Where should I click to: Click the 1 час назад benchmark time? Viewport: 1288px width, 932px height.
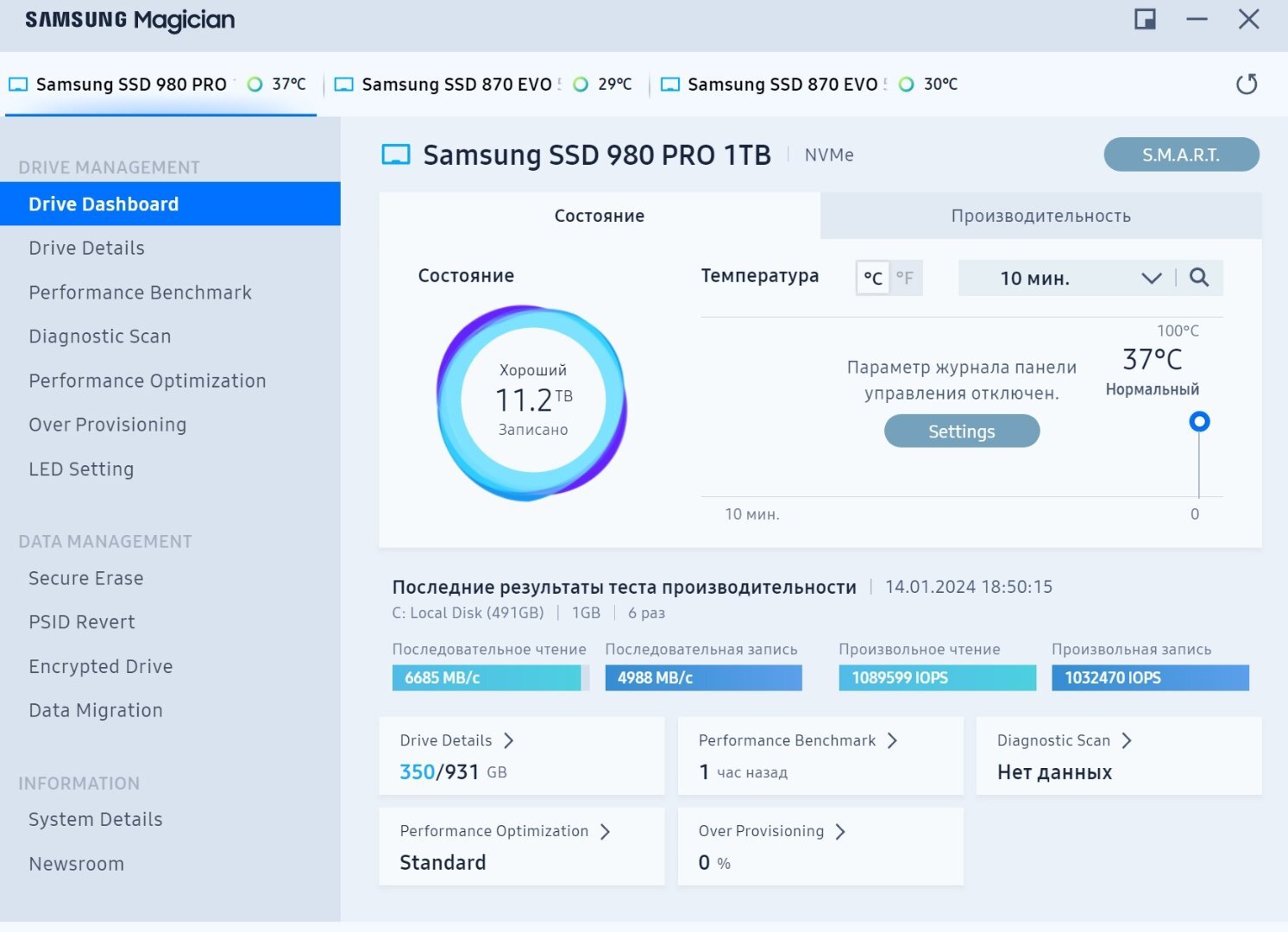(744, 771)
